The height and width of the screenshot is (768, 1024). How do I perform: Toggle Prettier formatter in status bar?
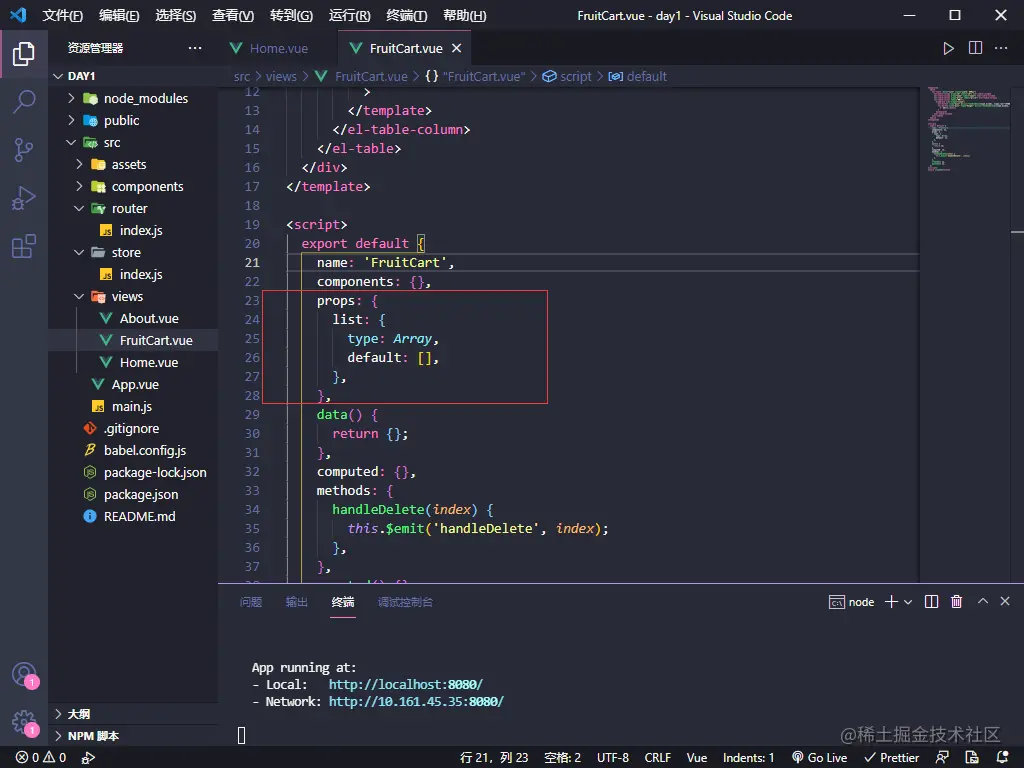pos(891,757)
